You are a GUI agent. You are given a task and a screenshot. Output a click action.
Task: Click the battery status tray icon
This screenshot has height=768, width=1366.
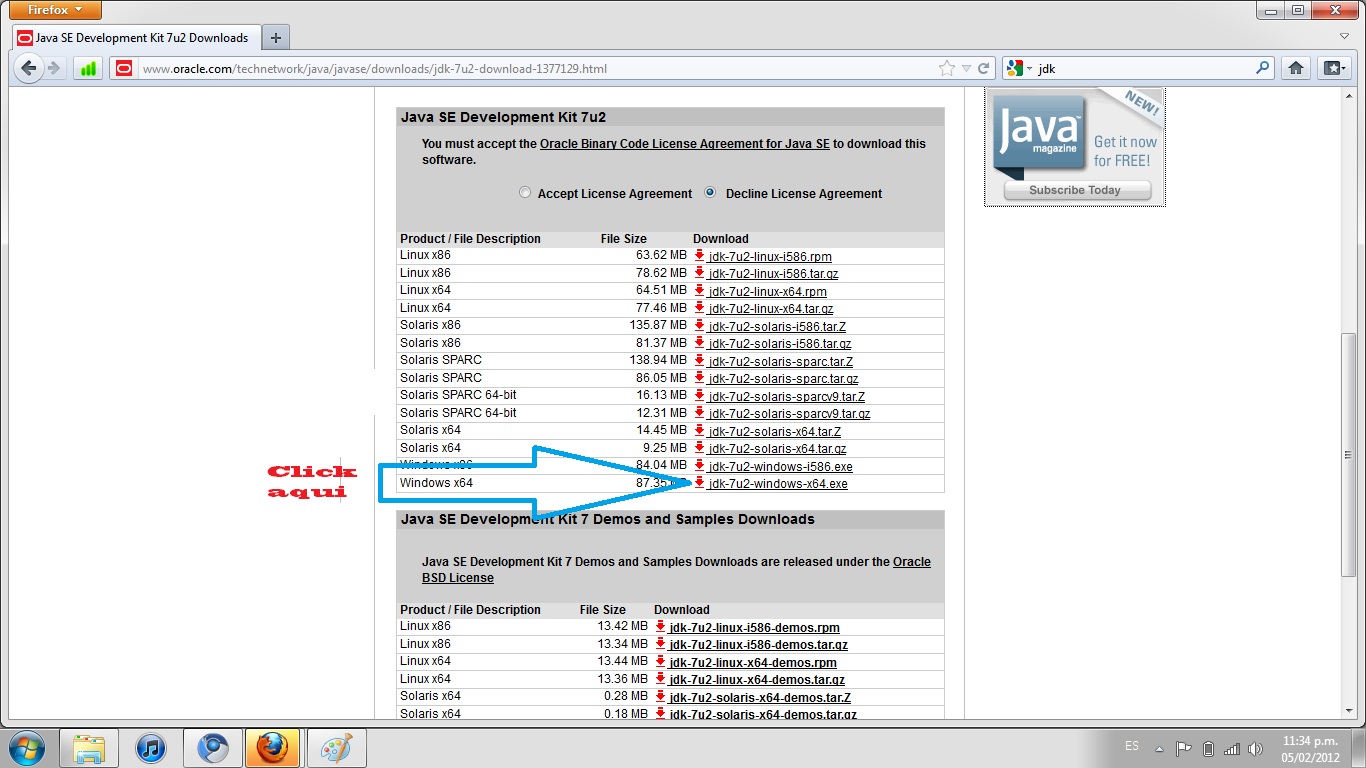pos(1208,748)
